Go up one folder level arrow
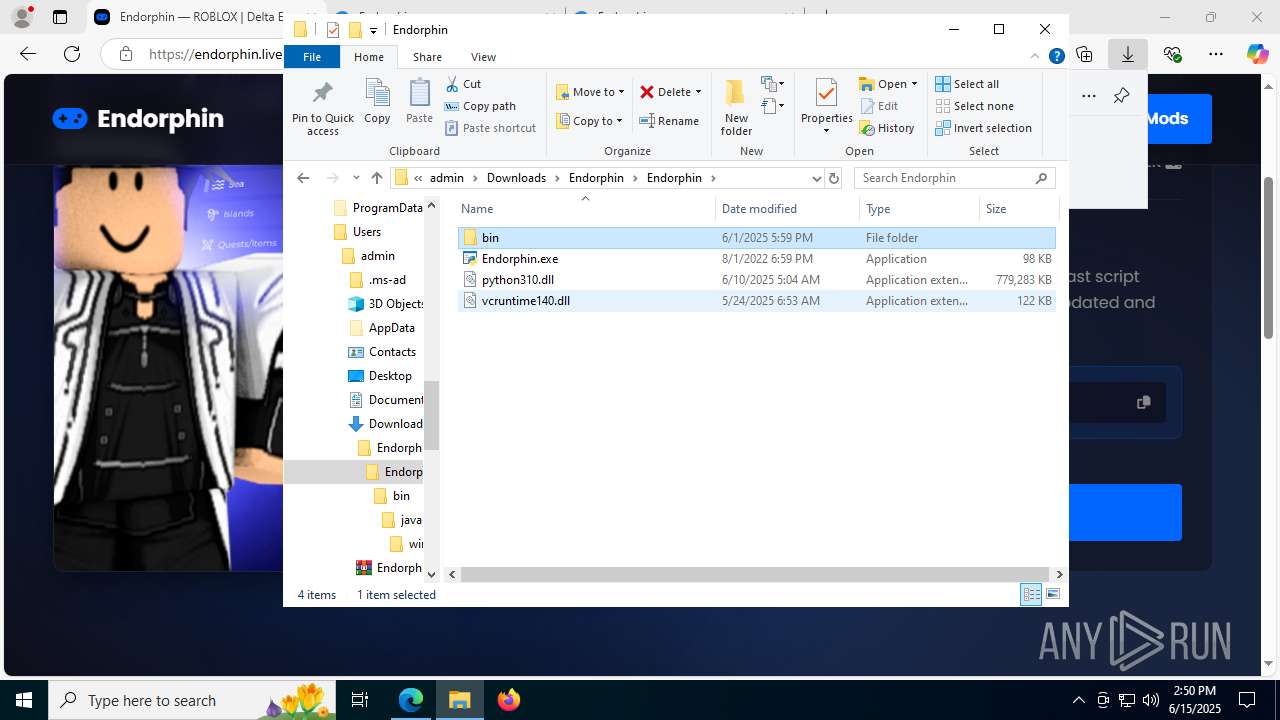 376,178
